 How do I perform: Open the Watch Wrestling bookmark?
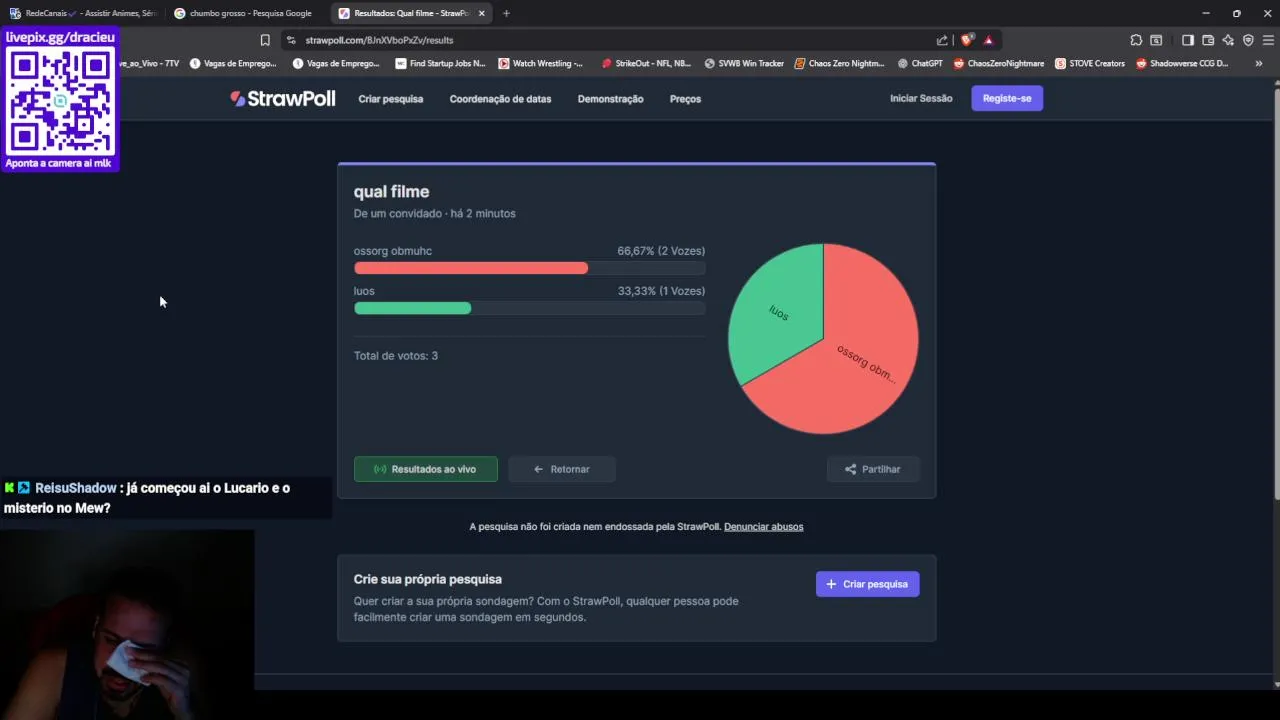coord(540,63)
